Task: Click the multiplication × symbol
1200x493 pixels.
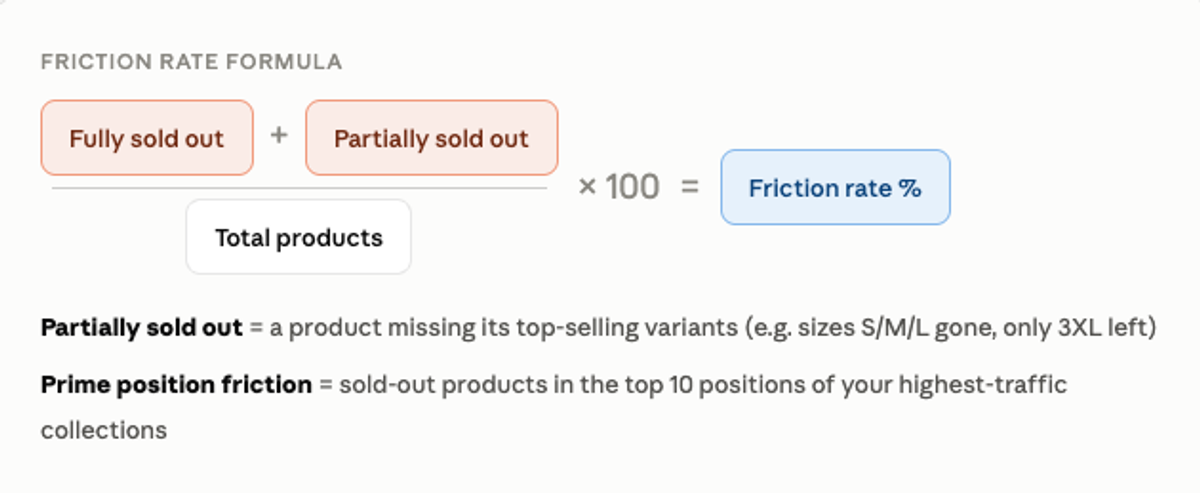Action: coord(588,187)
